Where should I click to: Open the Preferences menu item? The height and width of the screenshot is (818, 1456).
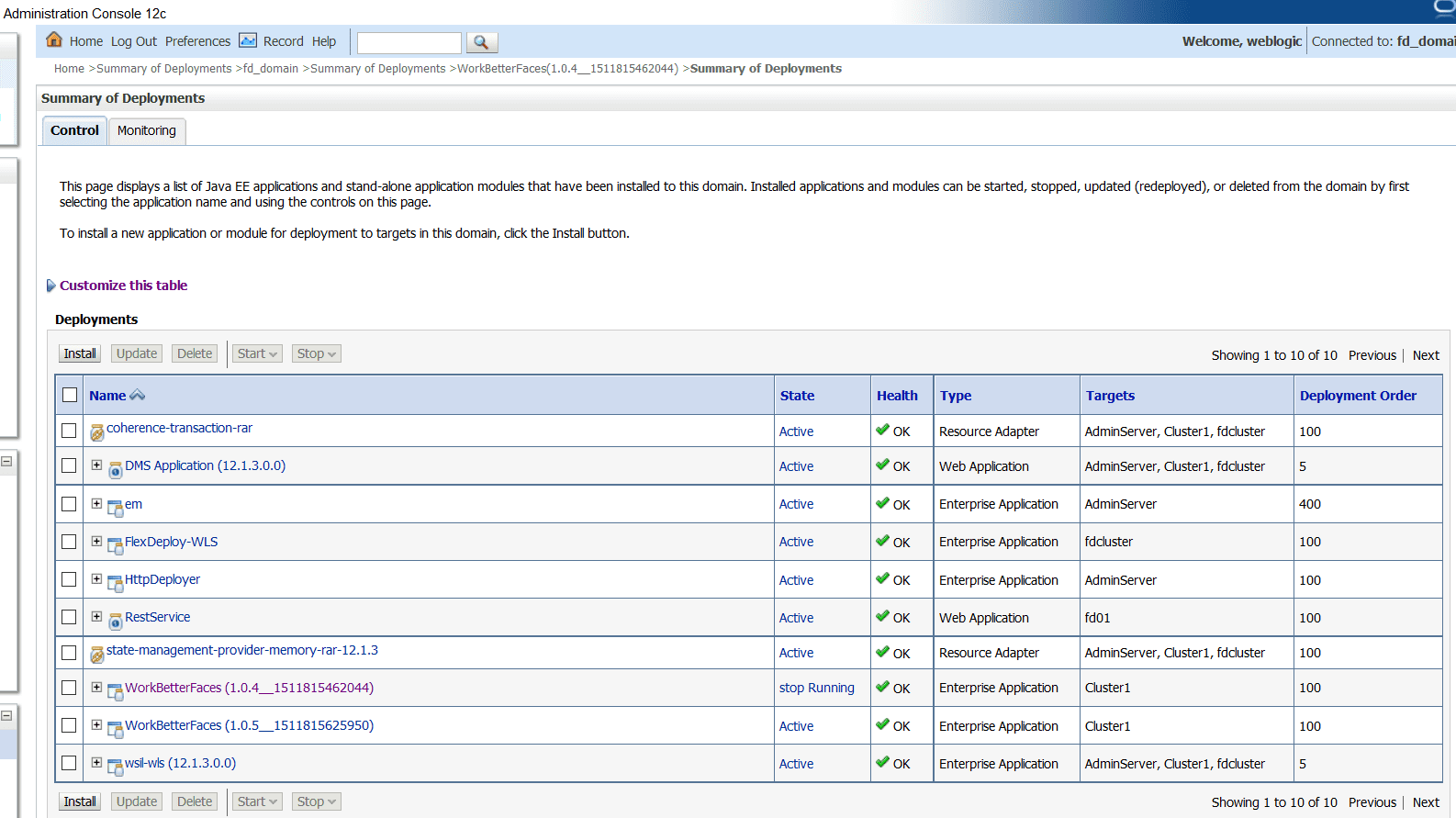pos(197,41)
